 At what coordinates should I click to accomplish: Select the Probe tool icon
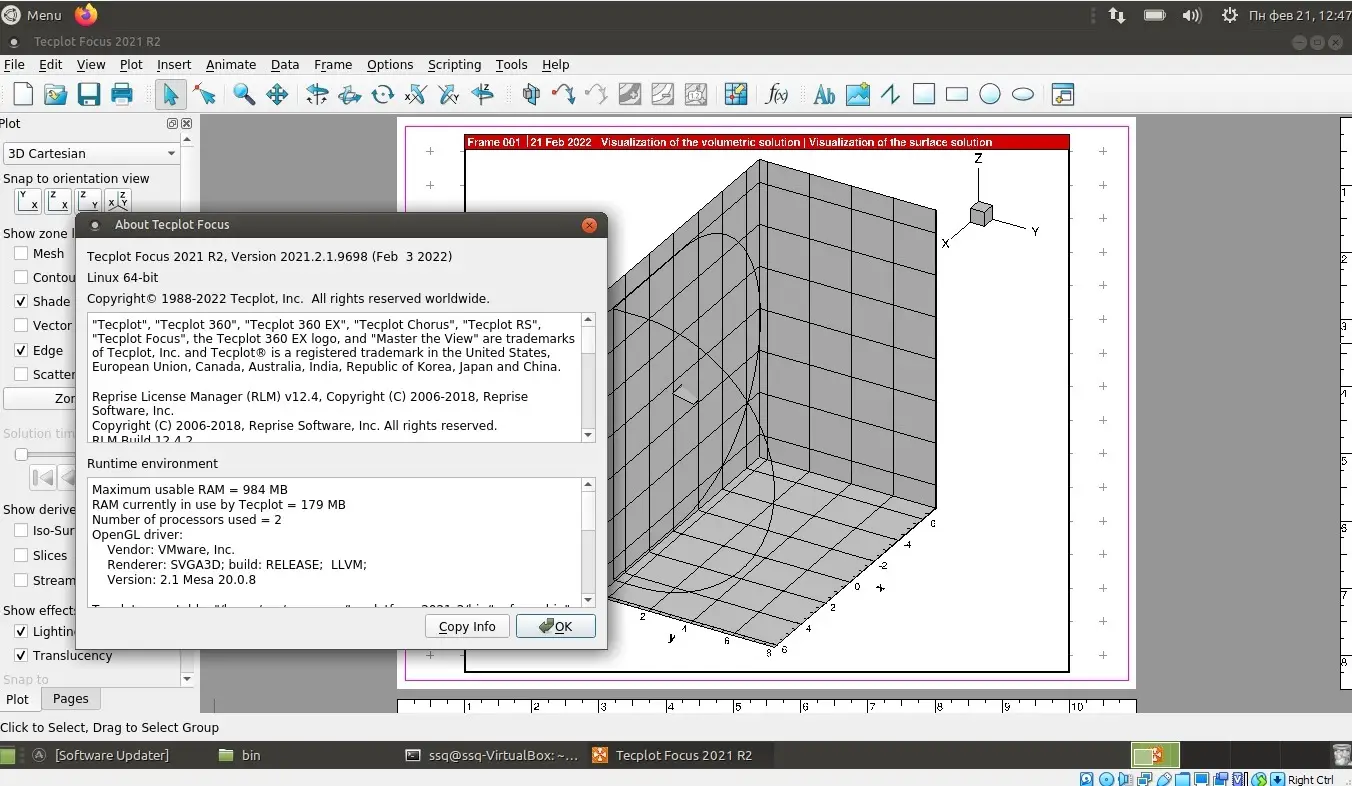pyautogui.click(x=736, y=94)
